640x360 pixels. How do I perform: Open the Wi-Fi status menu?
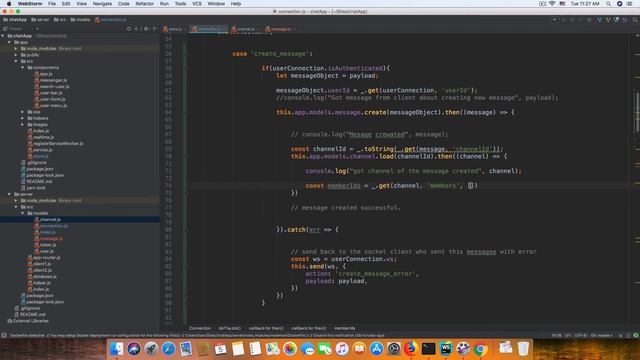click(x=552, y=4)
